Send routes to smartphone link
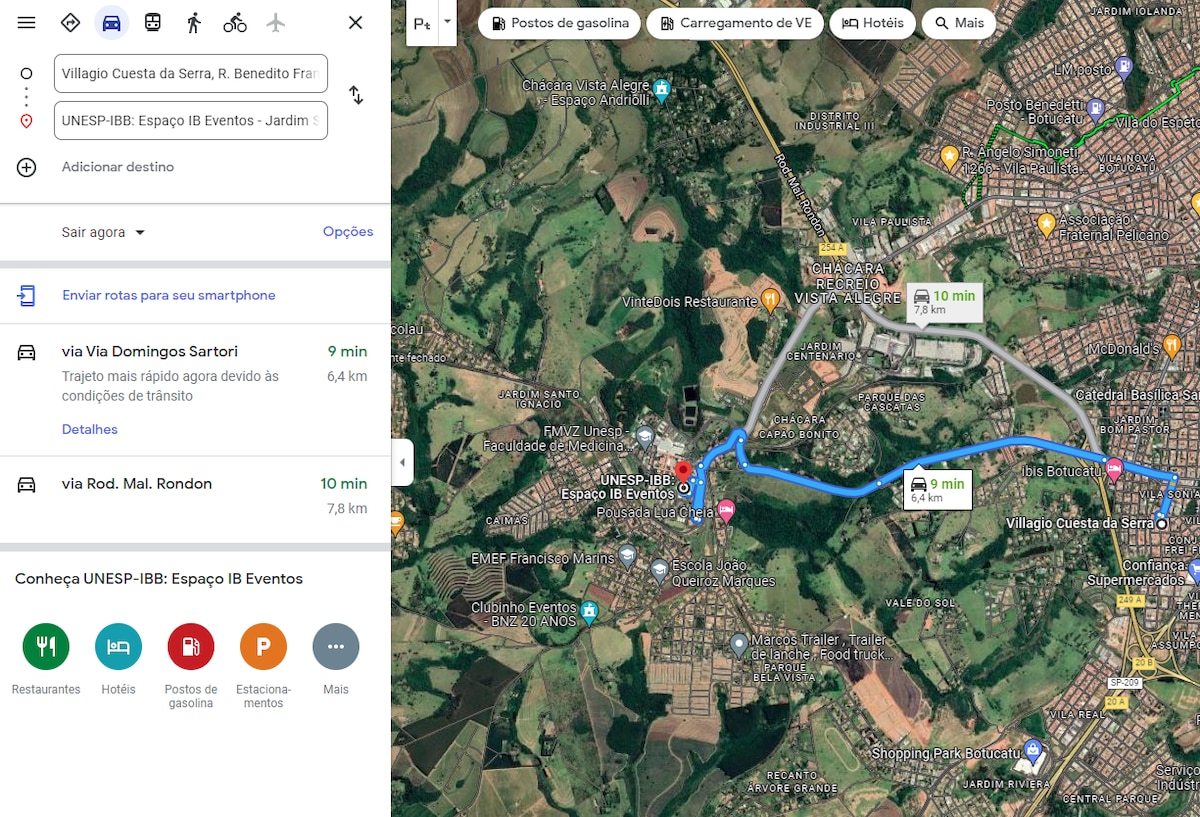 coord(169,295)
